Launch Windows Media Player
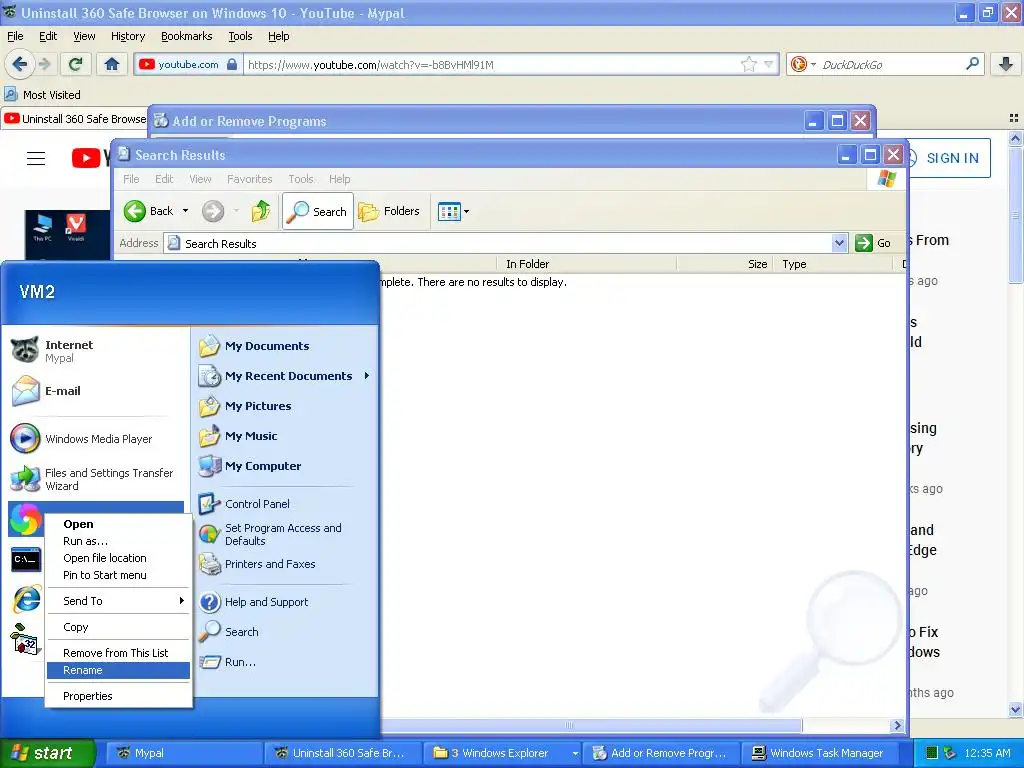Screen dimensions: 1024x768 click(95, 439)
